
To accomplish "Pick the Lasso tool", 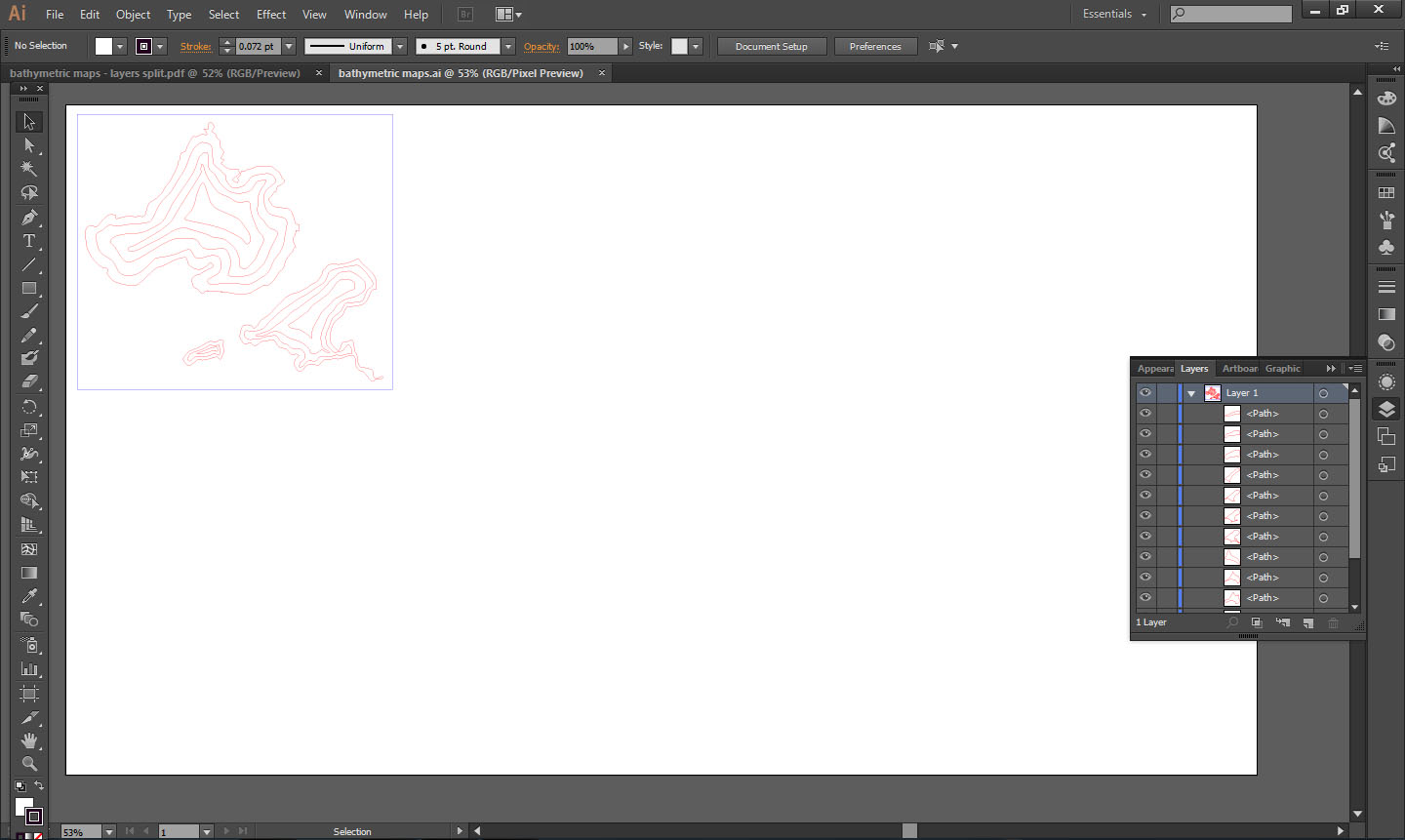I will pos(29,193).
